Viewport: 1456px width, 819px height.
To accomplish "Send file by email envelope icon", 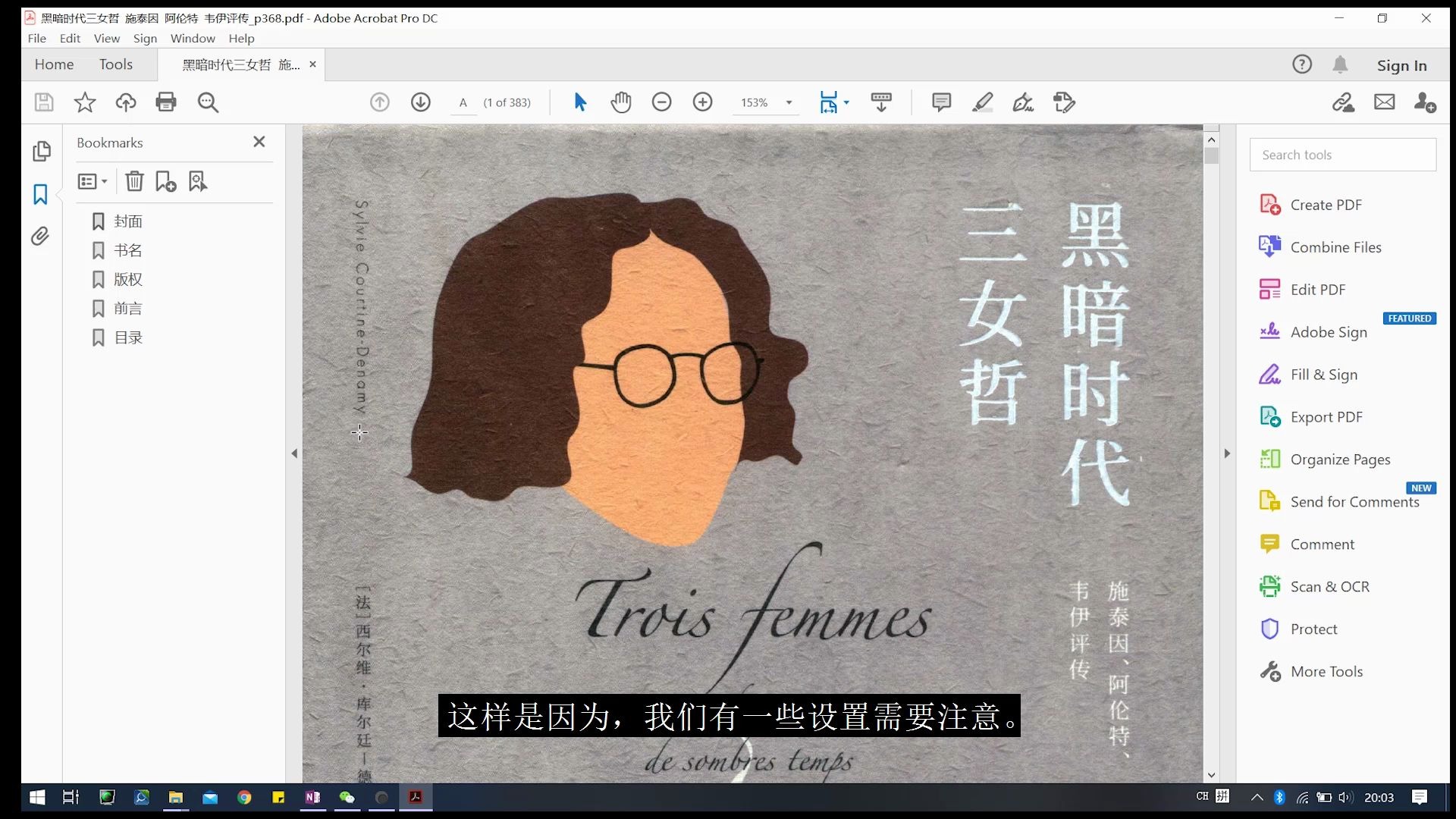I will (1385, 102).
